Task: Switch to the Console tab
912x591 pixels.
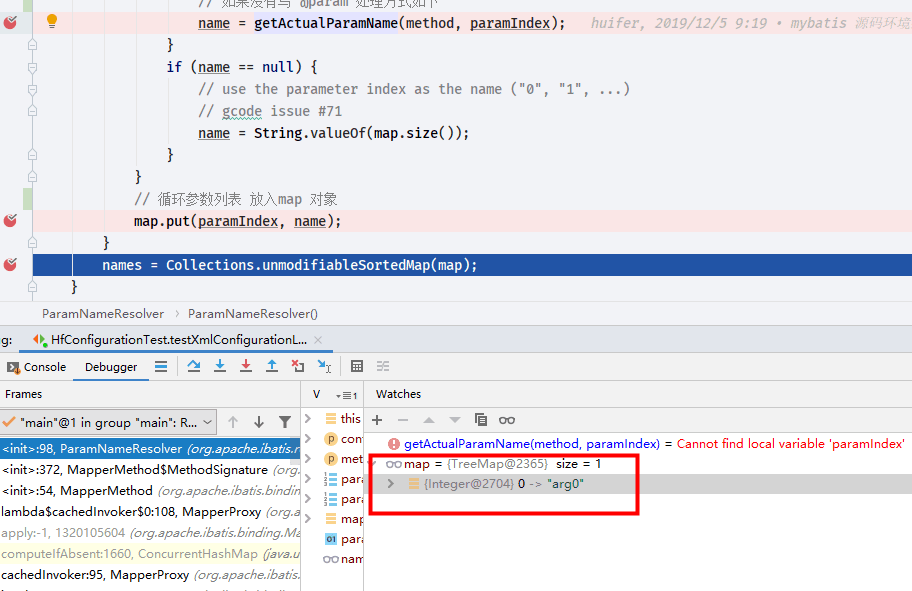Action: [37, 367]
